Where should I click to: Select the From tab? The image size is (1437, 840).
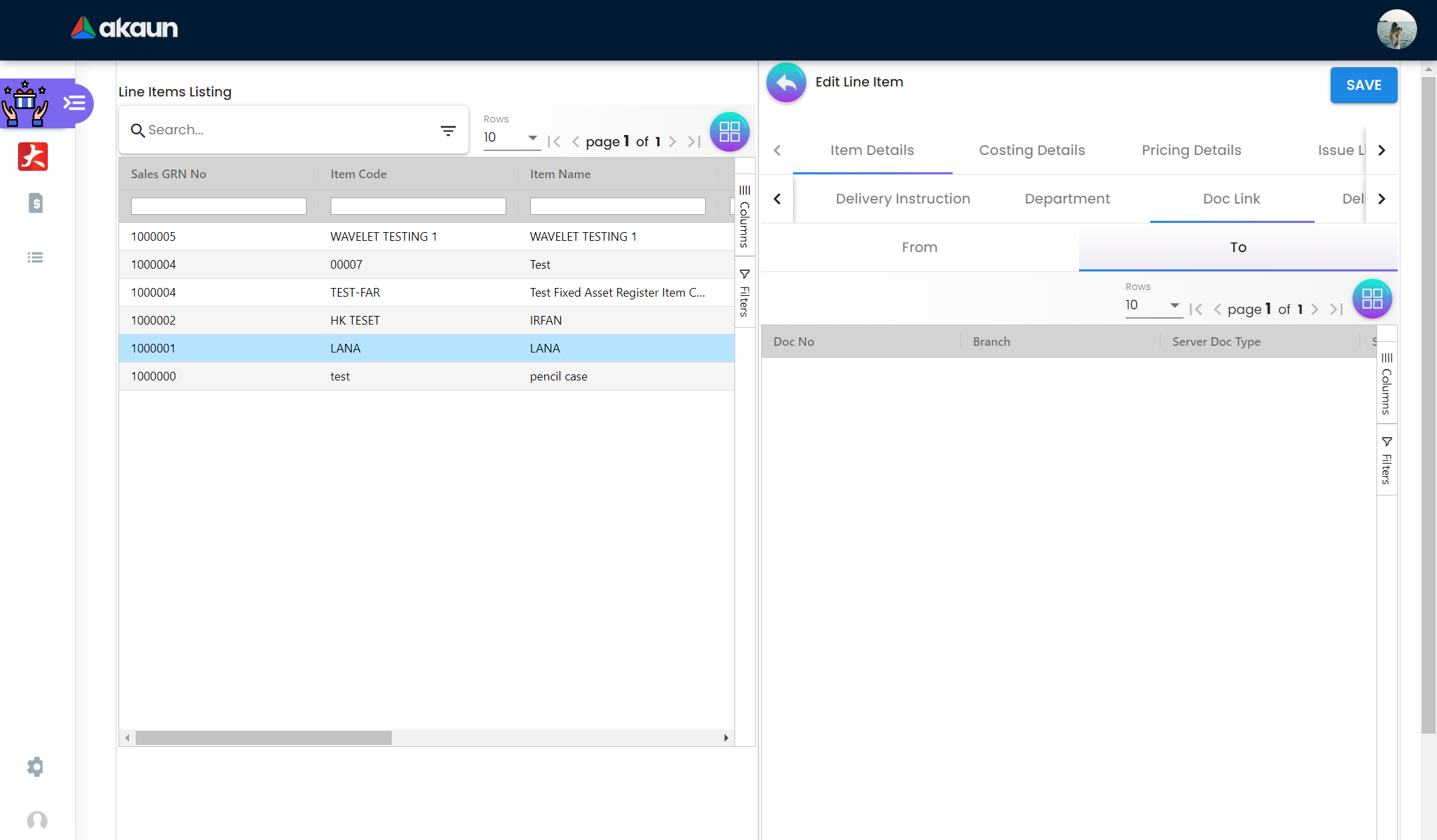point(919,247)
